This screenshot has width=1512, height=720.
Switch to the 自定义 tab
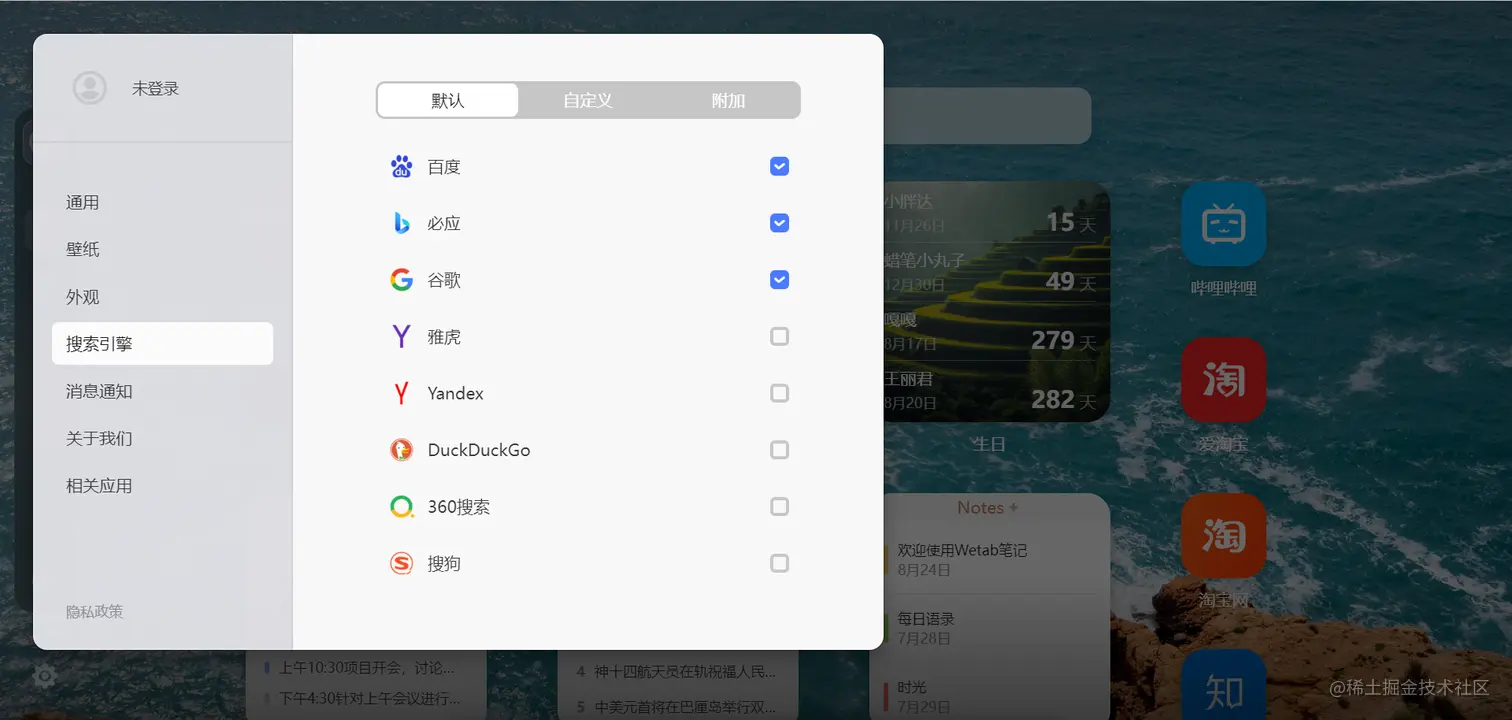click(x=588, y=100)
